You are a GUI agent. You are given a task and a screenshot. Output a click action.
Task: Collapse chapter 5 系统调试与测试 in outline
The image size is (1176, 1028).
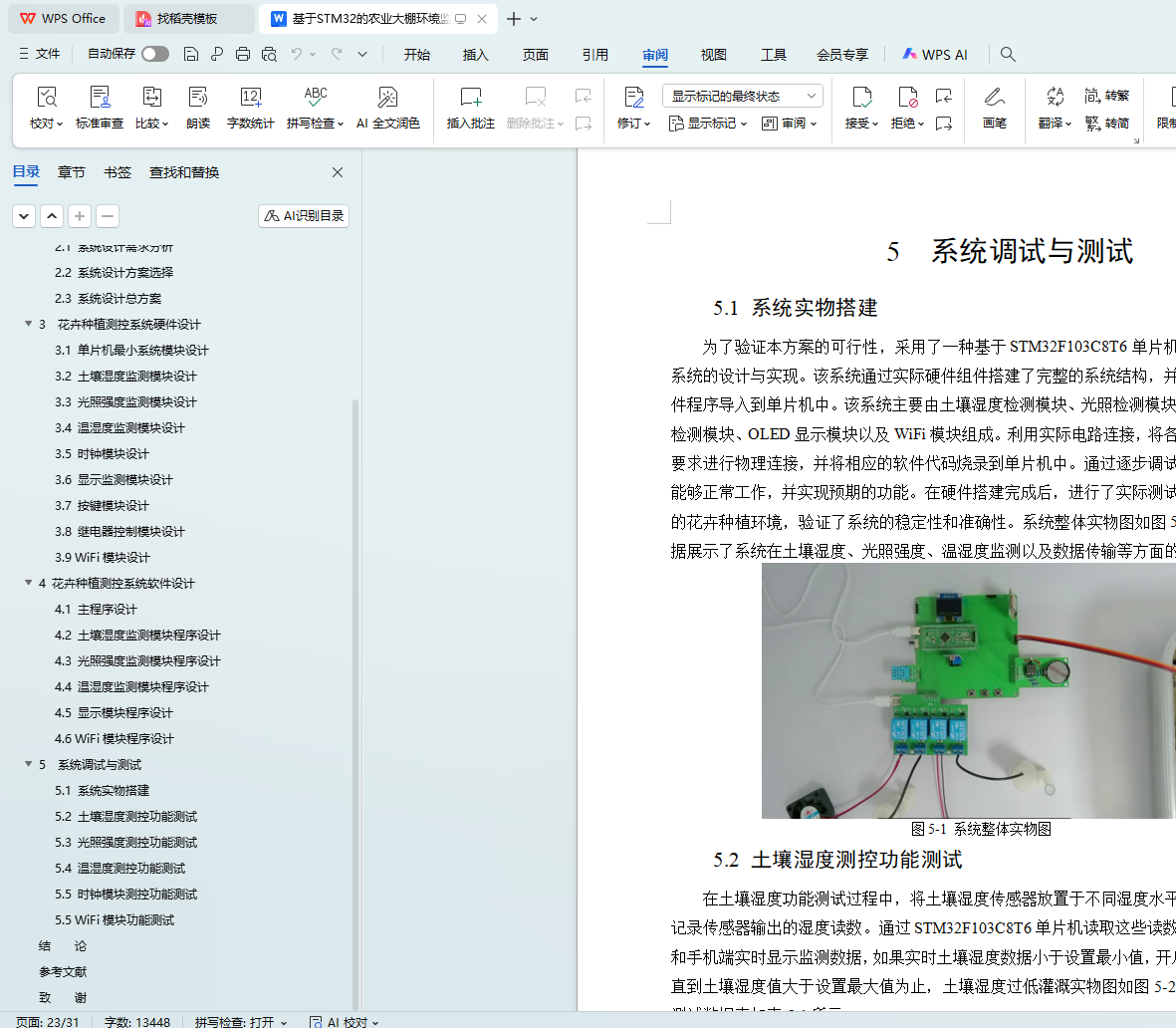(x=29, y=764)
